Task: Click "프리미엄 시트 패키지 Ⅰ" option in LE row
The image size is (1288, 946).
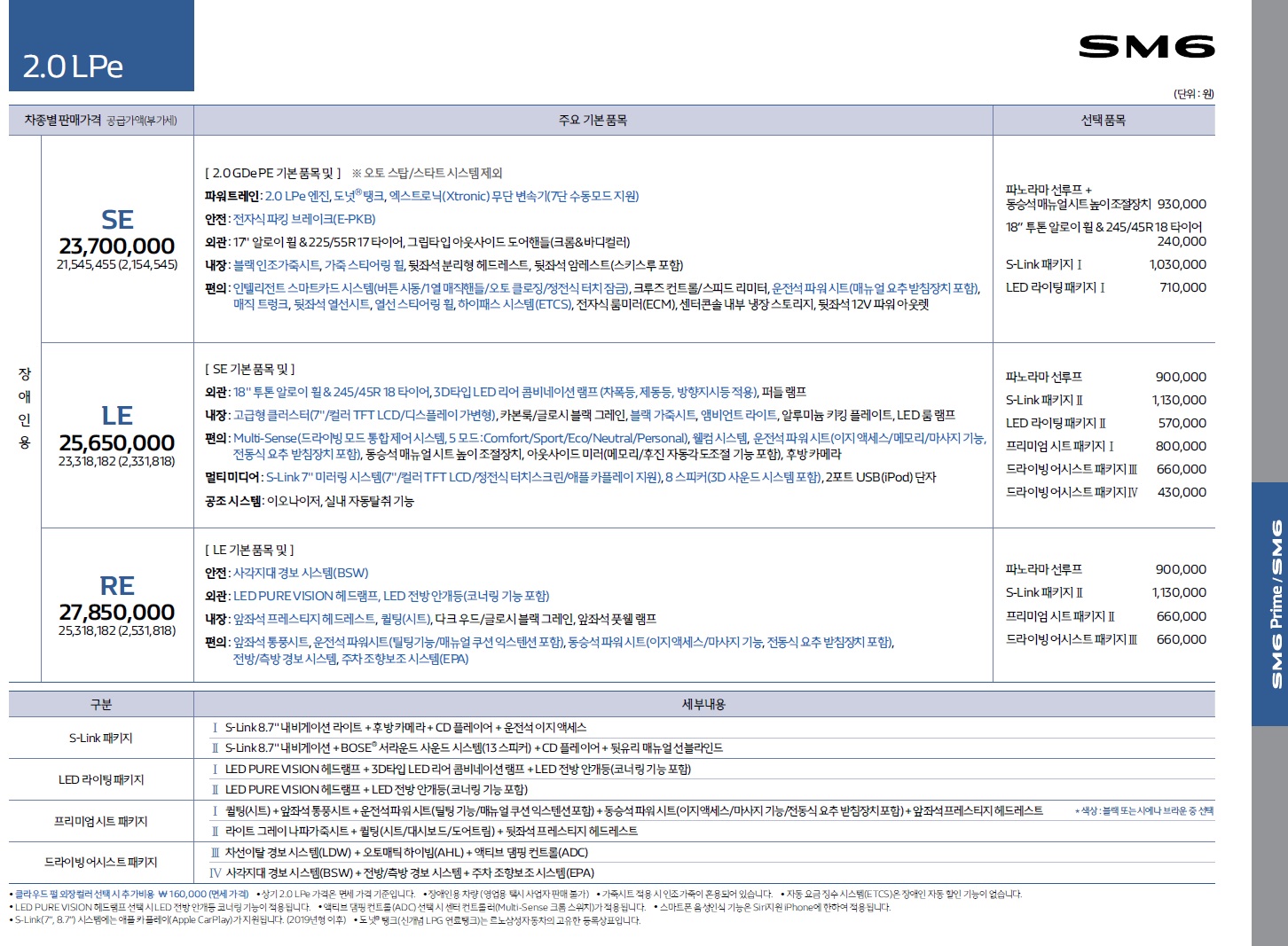Action: pyautogui.click(x=1060, y=446)
